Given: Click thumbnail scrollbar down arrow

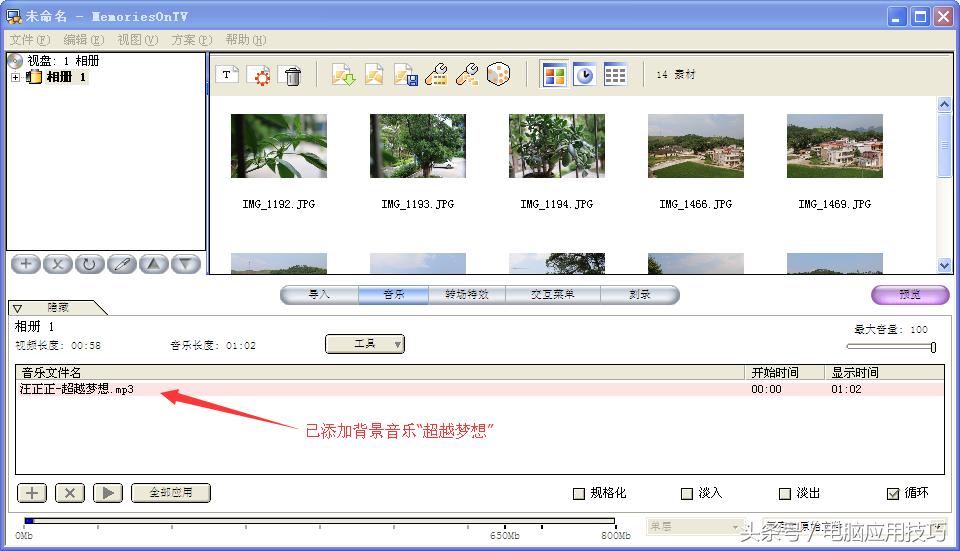Looking at the screenshot, I should pyautogui.click(x=944, y=266).
